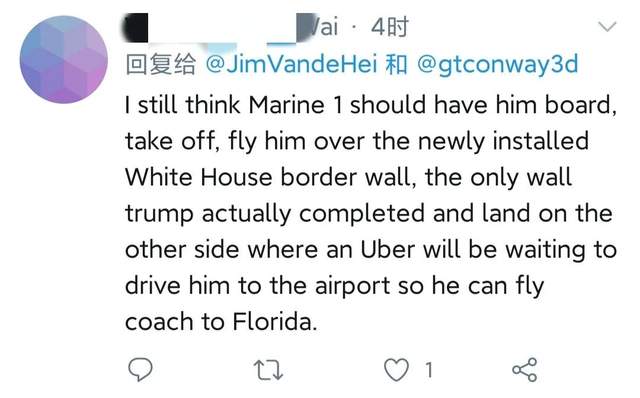Click the line mentioning 'an Uber will be waiting'
The image size is (640, 398).
[x=371, y=249]
